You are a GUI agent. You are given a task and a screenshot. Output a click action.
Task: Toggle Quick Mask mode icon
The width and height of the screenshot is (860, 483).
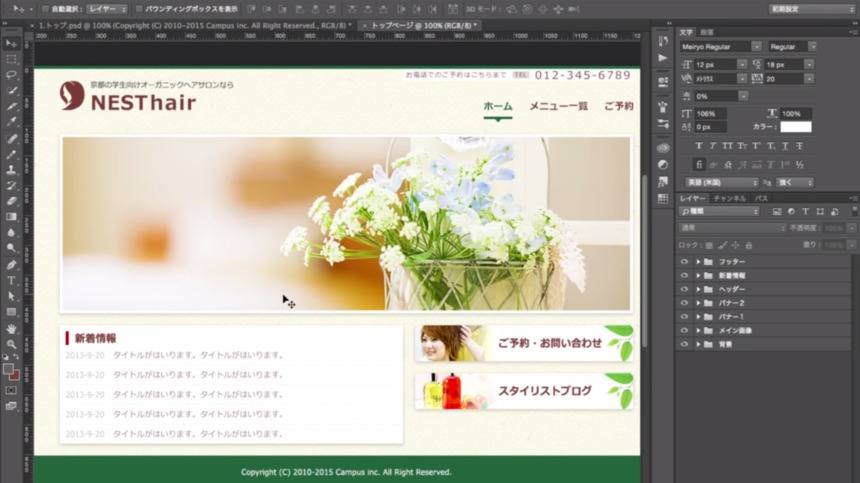[11, 390]
